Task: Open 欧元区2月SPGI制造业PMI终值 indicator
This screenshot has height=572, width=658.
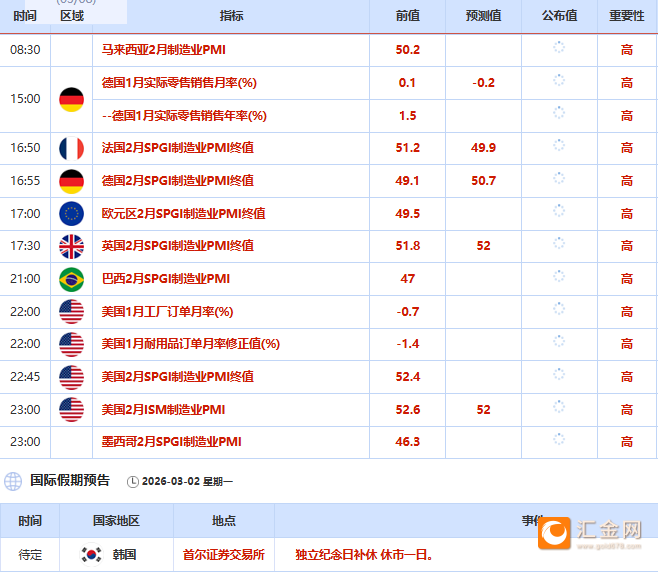Action: [x=183, y=214]
